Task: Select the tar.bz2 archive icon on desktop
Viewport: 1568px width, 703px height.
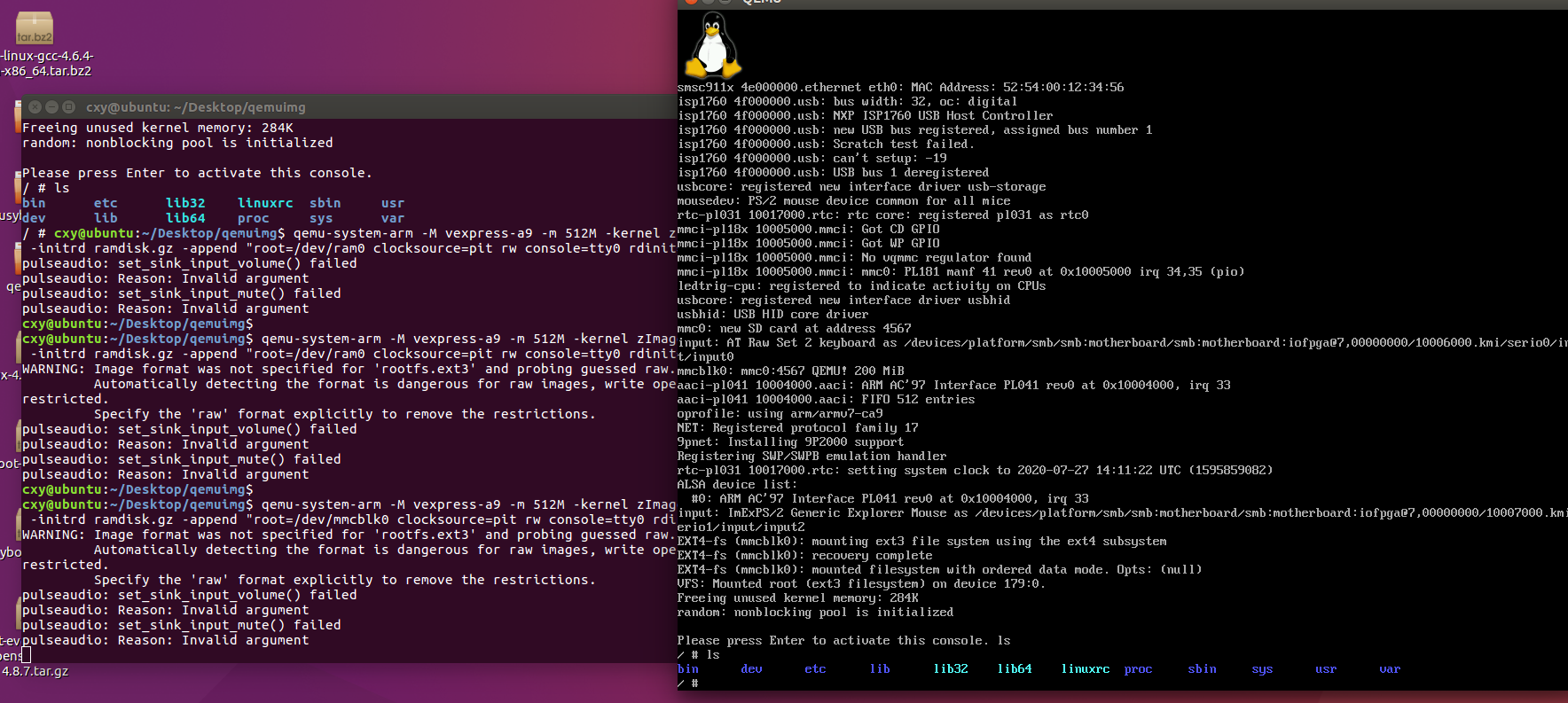Action: 34,27
